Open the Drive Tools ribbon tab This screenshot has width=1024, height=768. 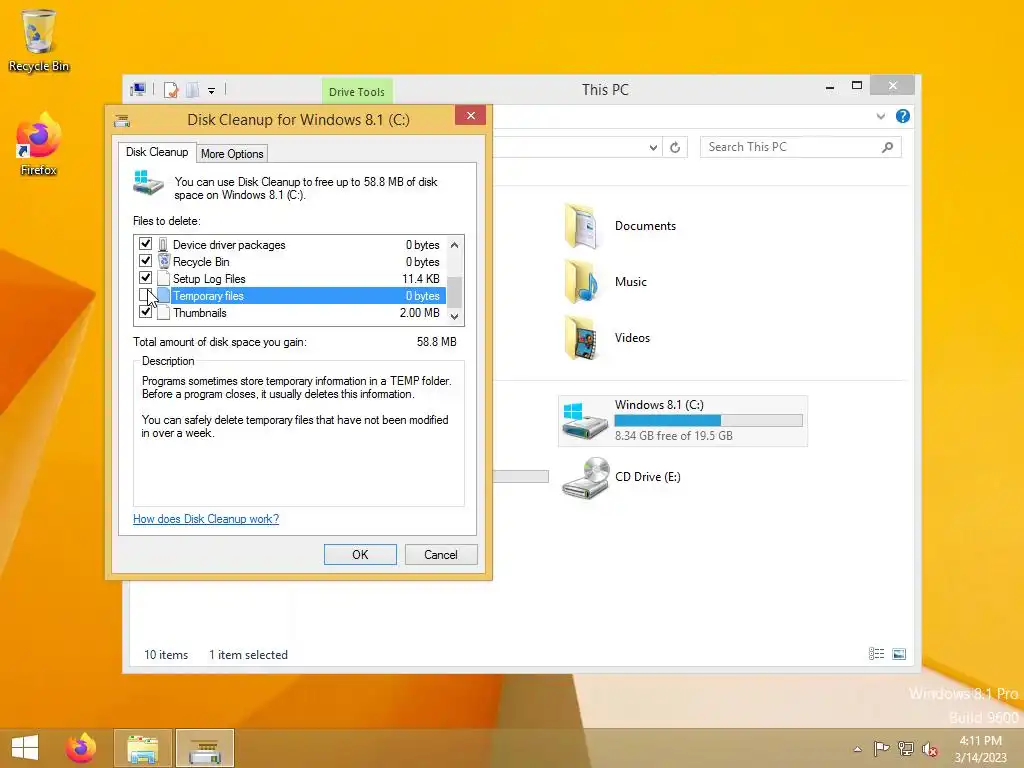click(357, 92)
